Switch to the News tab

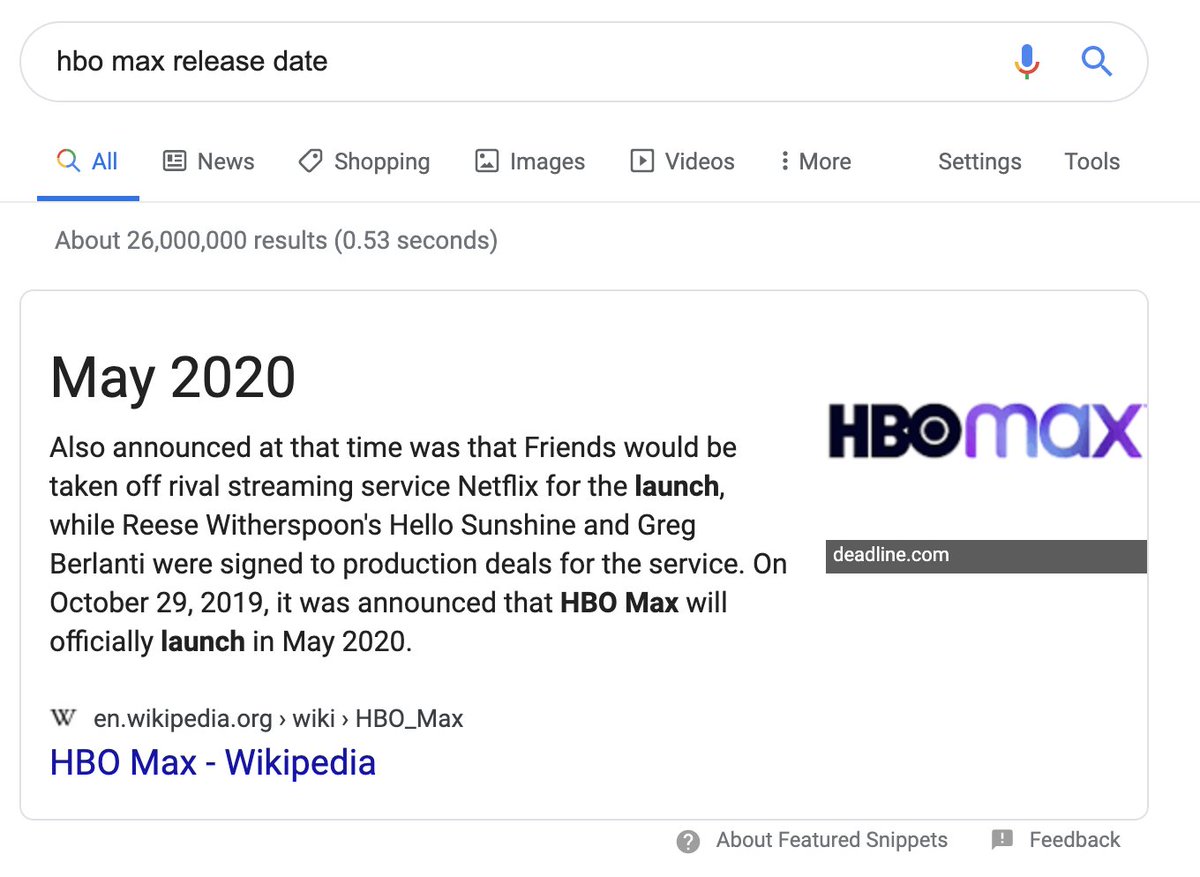208,162
